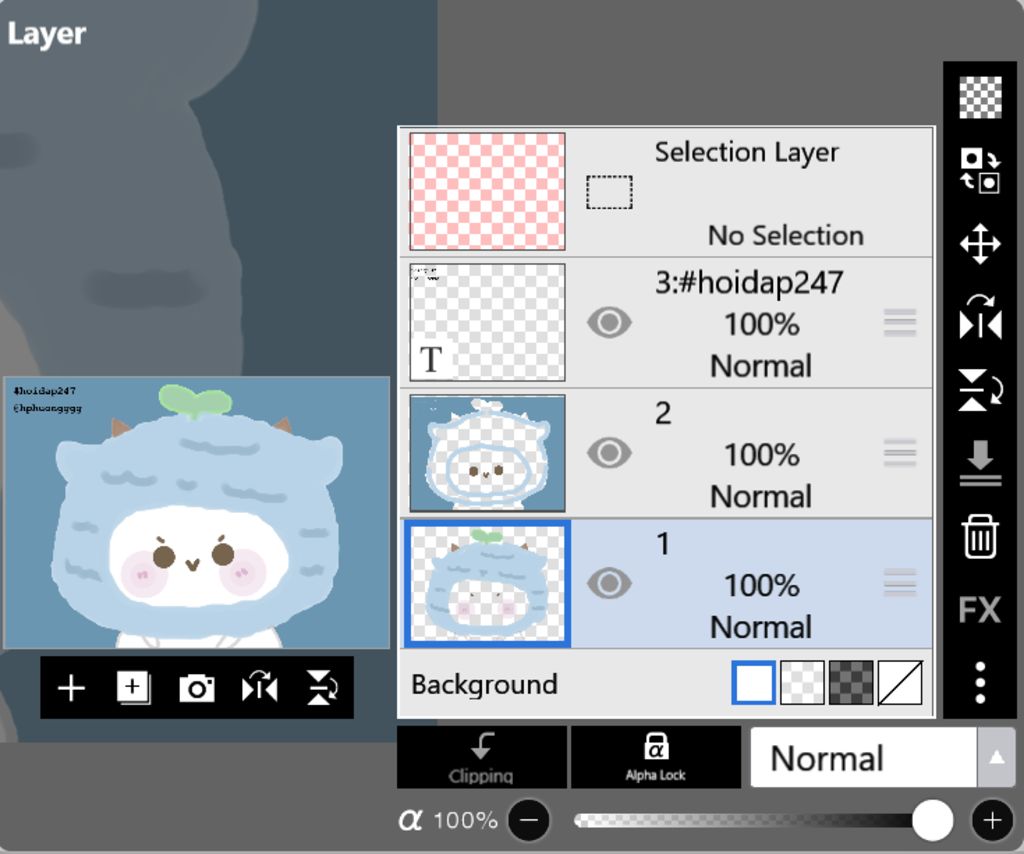Click 'No Selection' text
1024x854 pixels.
pyautogui.click(x=786, y=236)
